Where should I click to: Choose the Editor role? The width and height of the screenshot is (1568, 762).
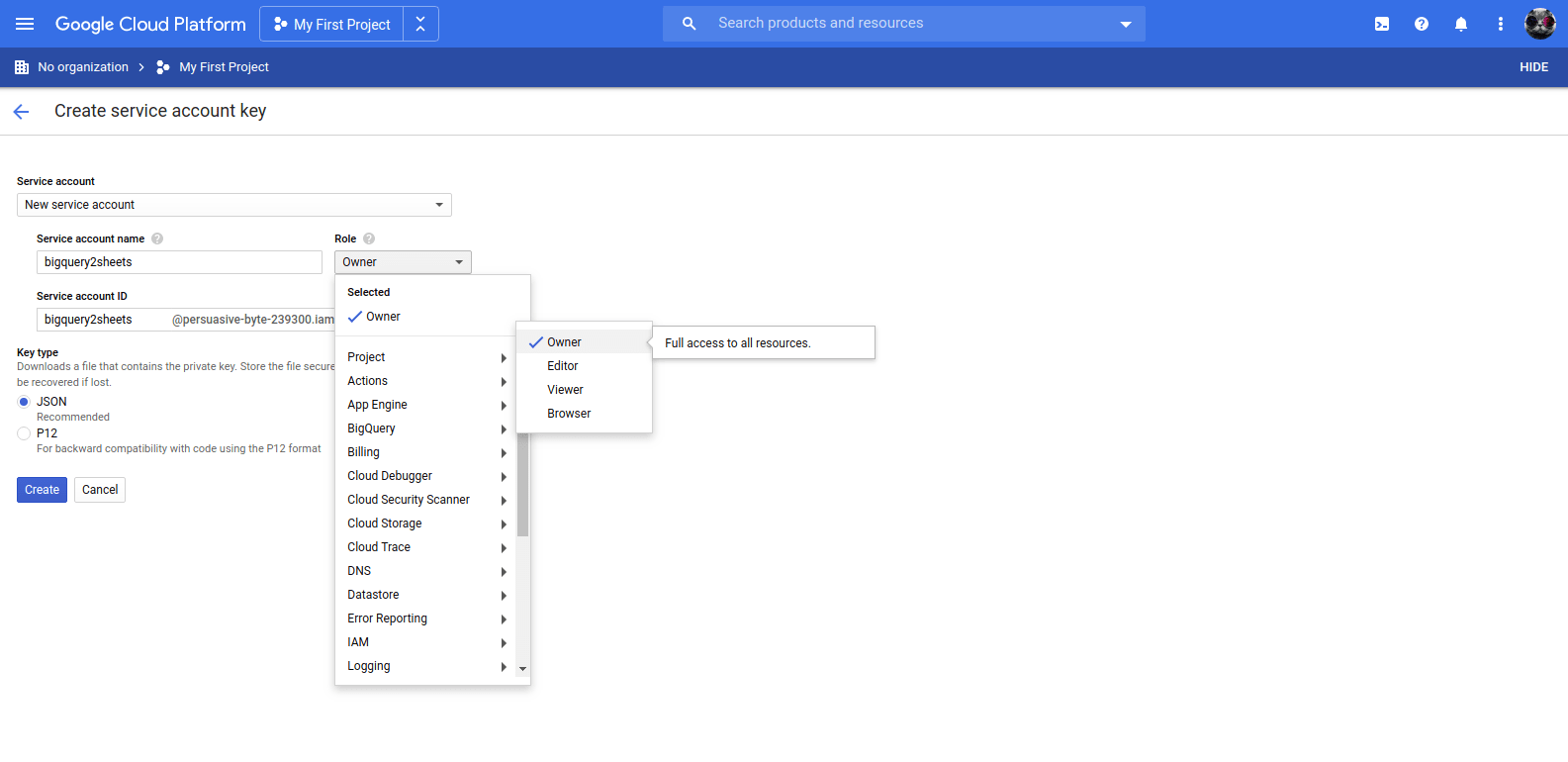pyautogui.click(x=584, y=366)
